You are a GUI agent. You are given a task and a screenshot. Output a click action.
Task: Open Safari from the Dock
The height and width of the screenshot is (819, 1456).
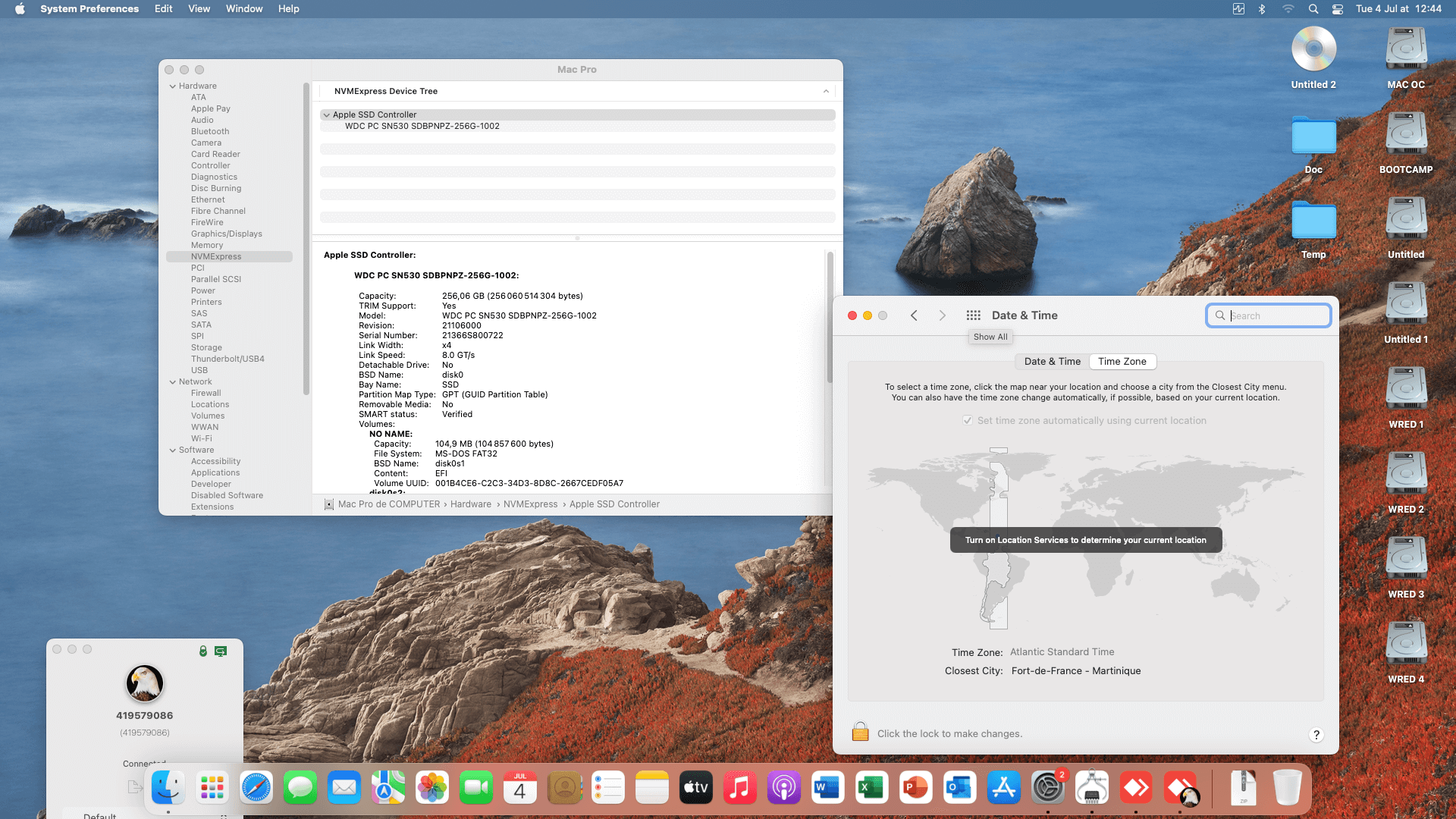click(256, 788)
